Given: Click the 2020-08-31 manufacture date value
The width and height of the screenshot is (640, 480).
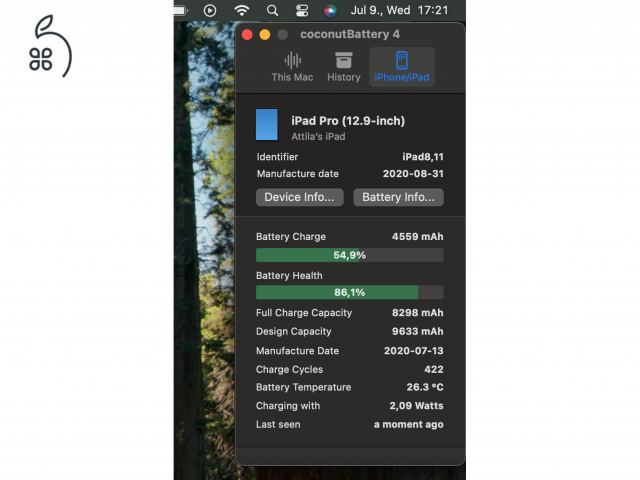Looking at the screenshot, I should tap(413, 174).
